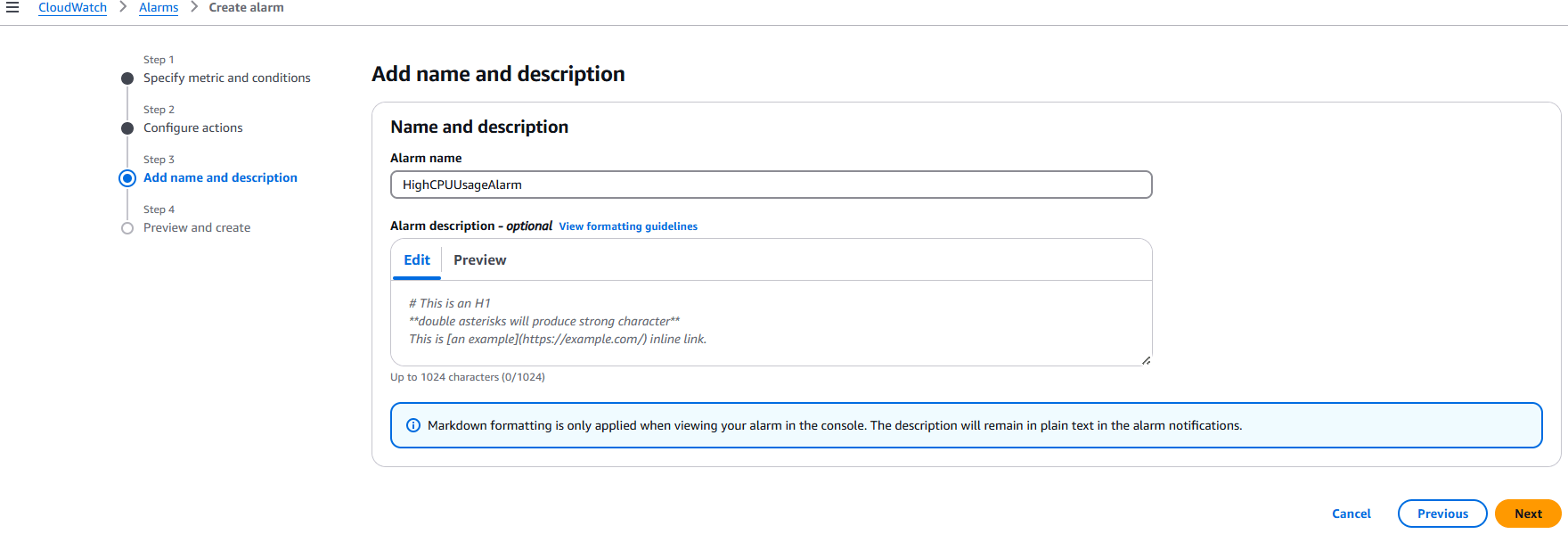Open the hamburger navigation menu

(x=12, y=7)
